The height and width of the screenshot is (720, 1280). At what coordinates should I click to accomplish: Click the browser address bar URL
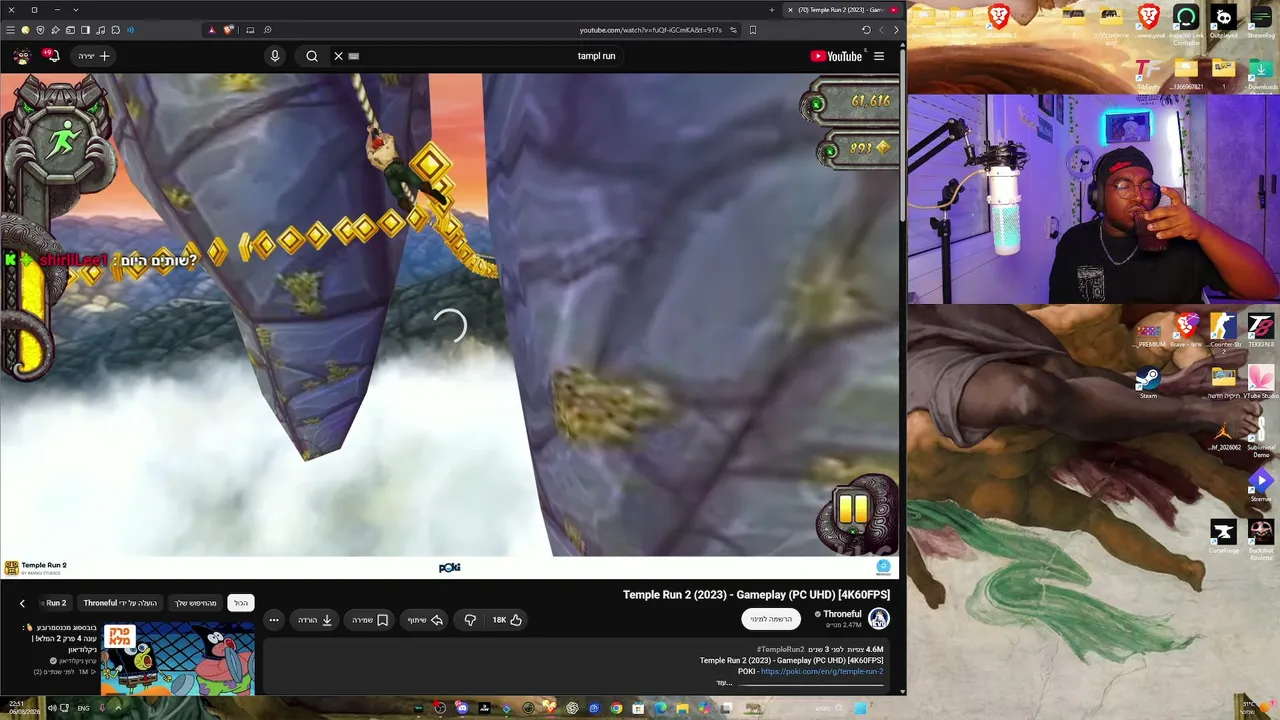click(650, 30)
